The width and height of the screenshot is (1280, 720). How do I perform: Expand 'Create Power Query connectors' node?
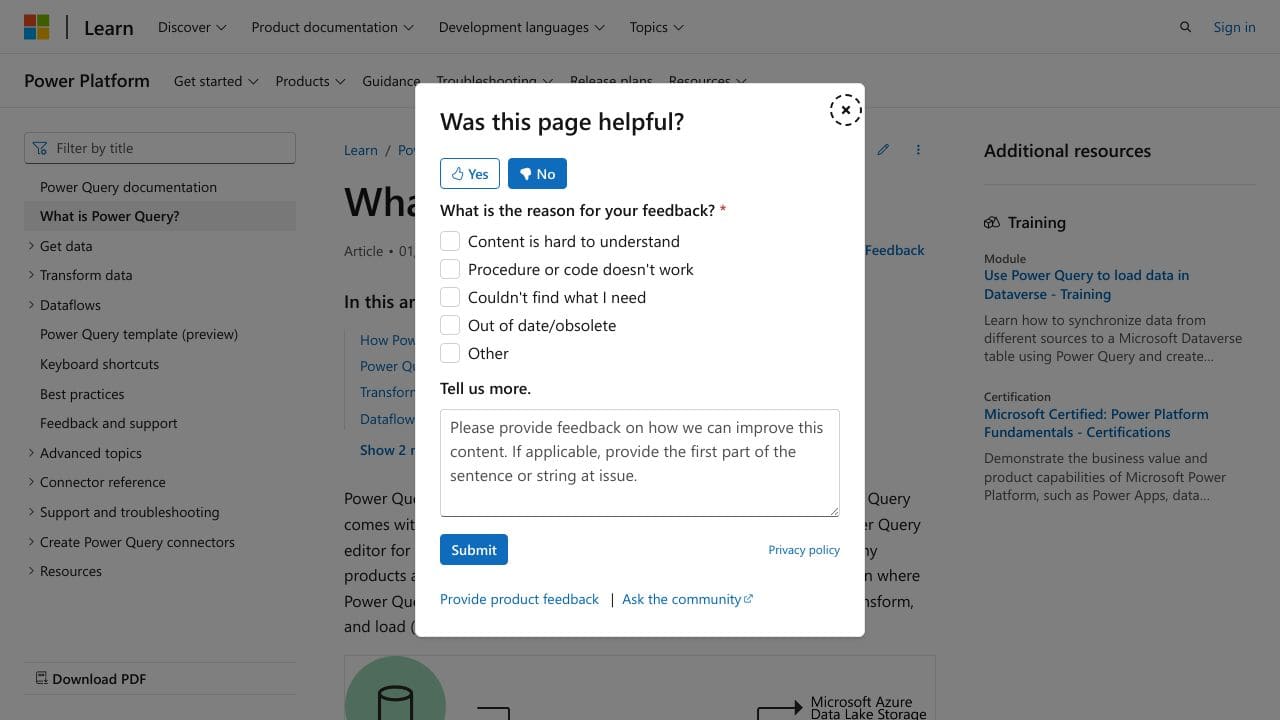pos(137,542)
